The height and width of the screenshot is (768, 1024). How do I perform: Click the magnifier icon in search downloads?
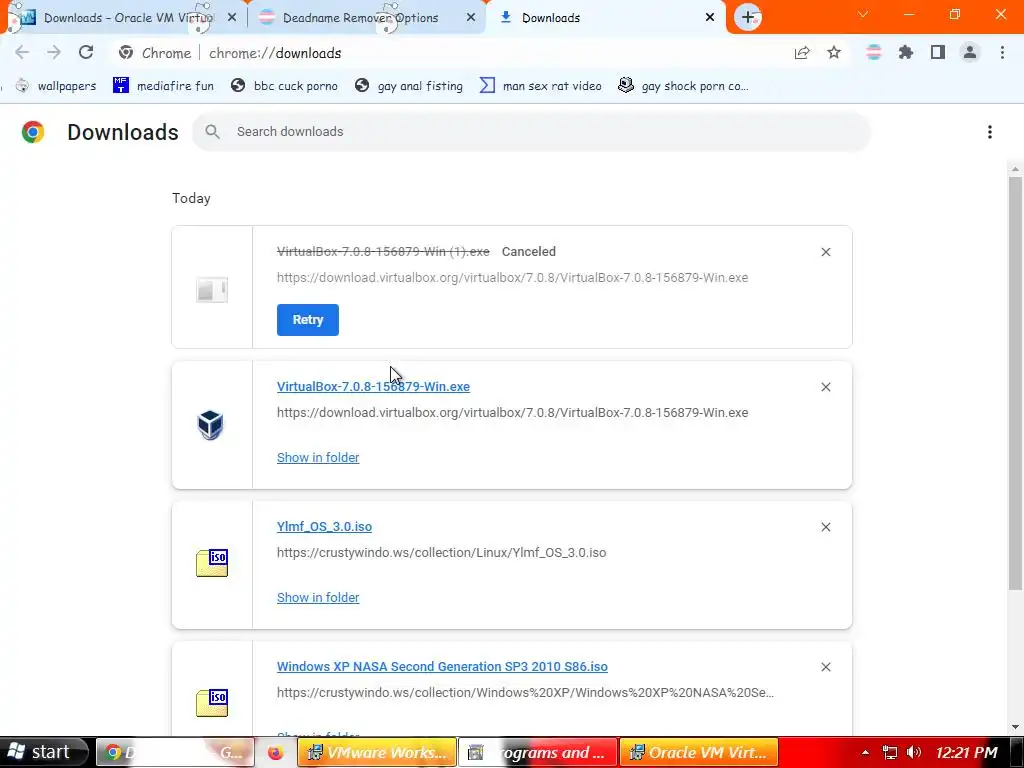tap(212, 132)
